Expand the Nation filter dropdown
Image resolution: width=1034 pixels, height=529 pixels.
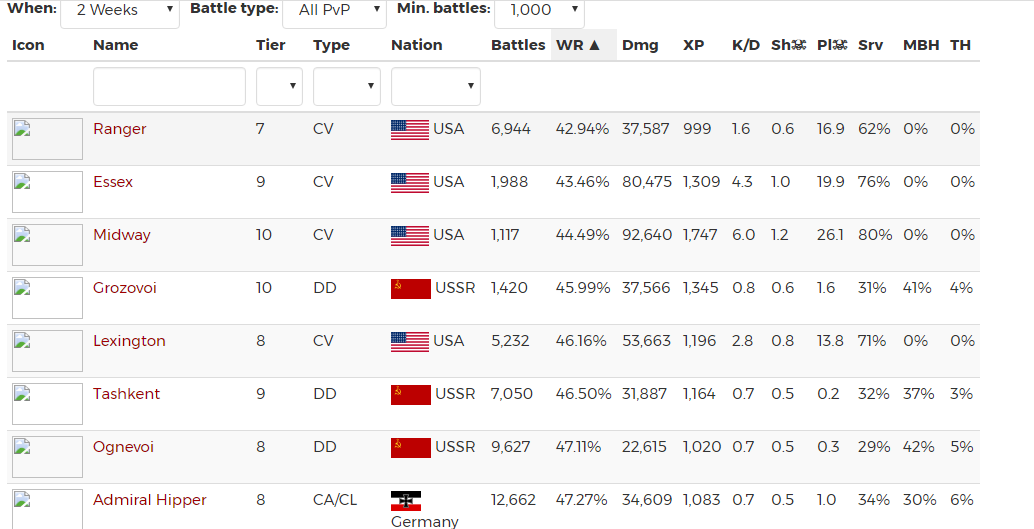pos(435,87)
